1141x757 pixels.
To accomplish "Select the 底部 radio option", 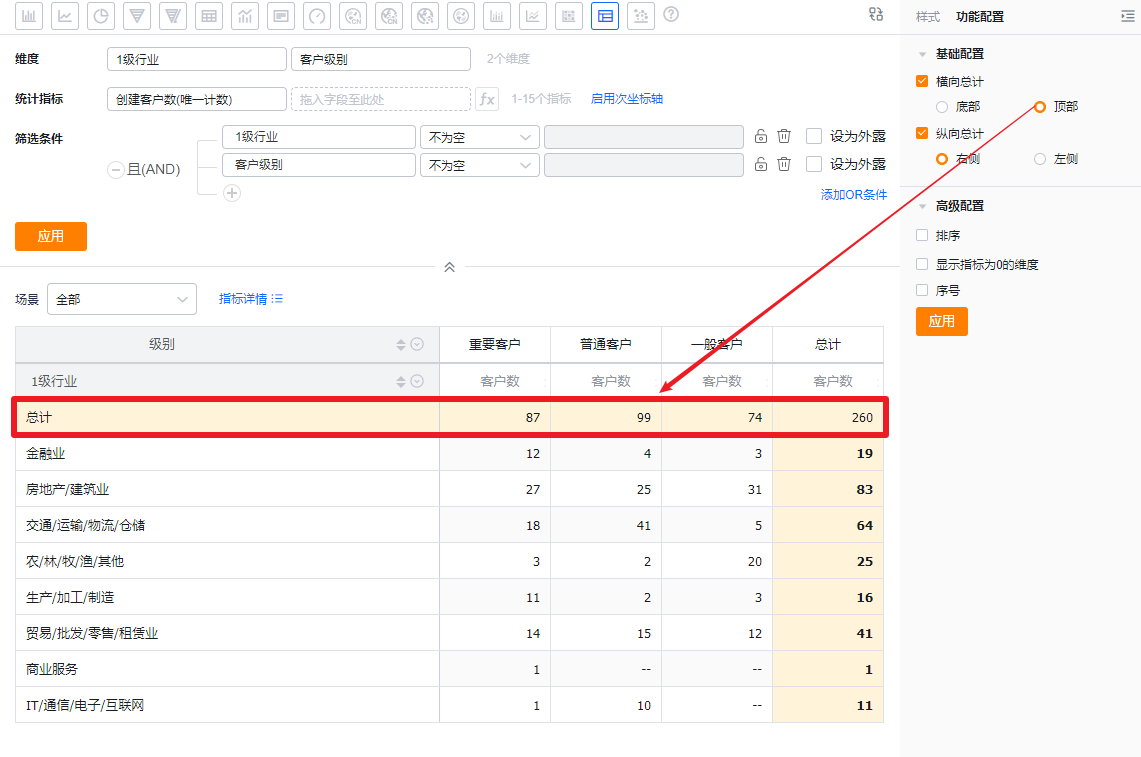I will click(x=942, y=106).
